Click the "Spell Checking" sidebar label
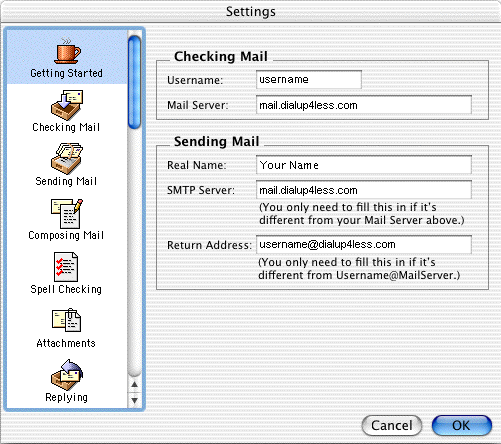501x444 pixels. tap(66, 289)
